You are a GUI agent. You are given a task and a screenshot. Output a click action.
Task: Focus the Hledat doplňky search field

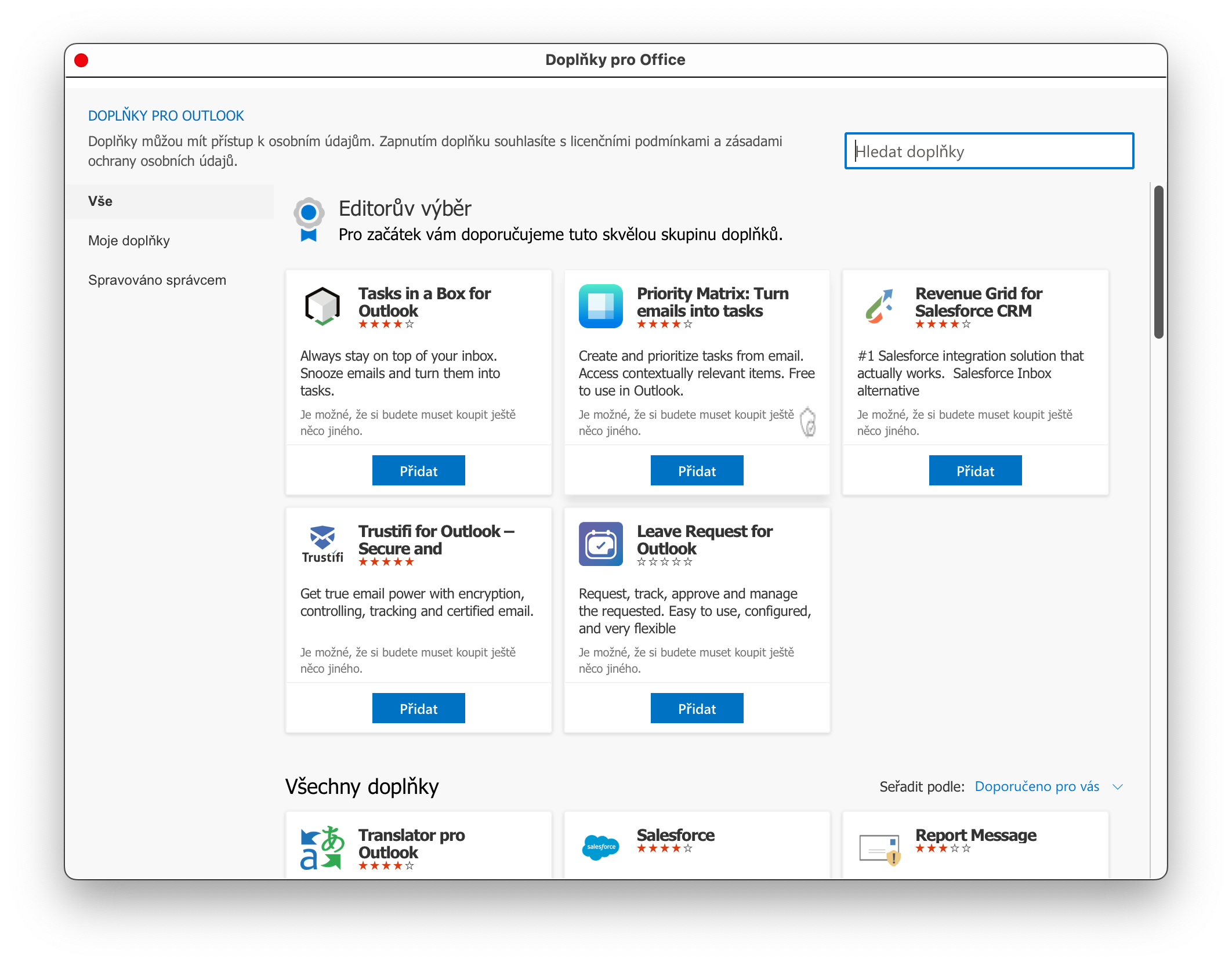pos(989,151)
